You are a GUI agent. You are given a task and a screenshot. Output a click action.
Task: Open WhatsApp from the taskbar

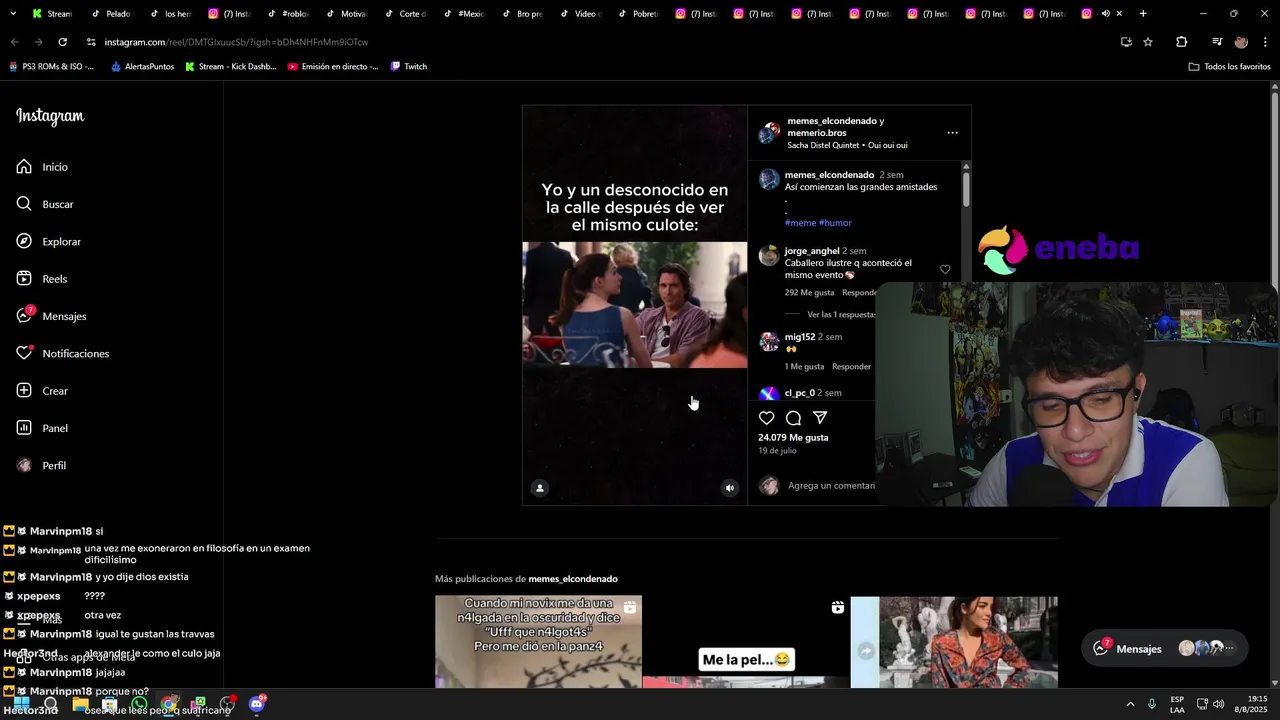pyautogui.click(x=139, y=704)
